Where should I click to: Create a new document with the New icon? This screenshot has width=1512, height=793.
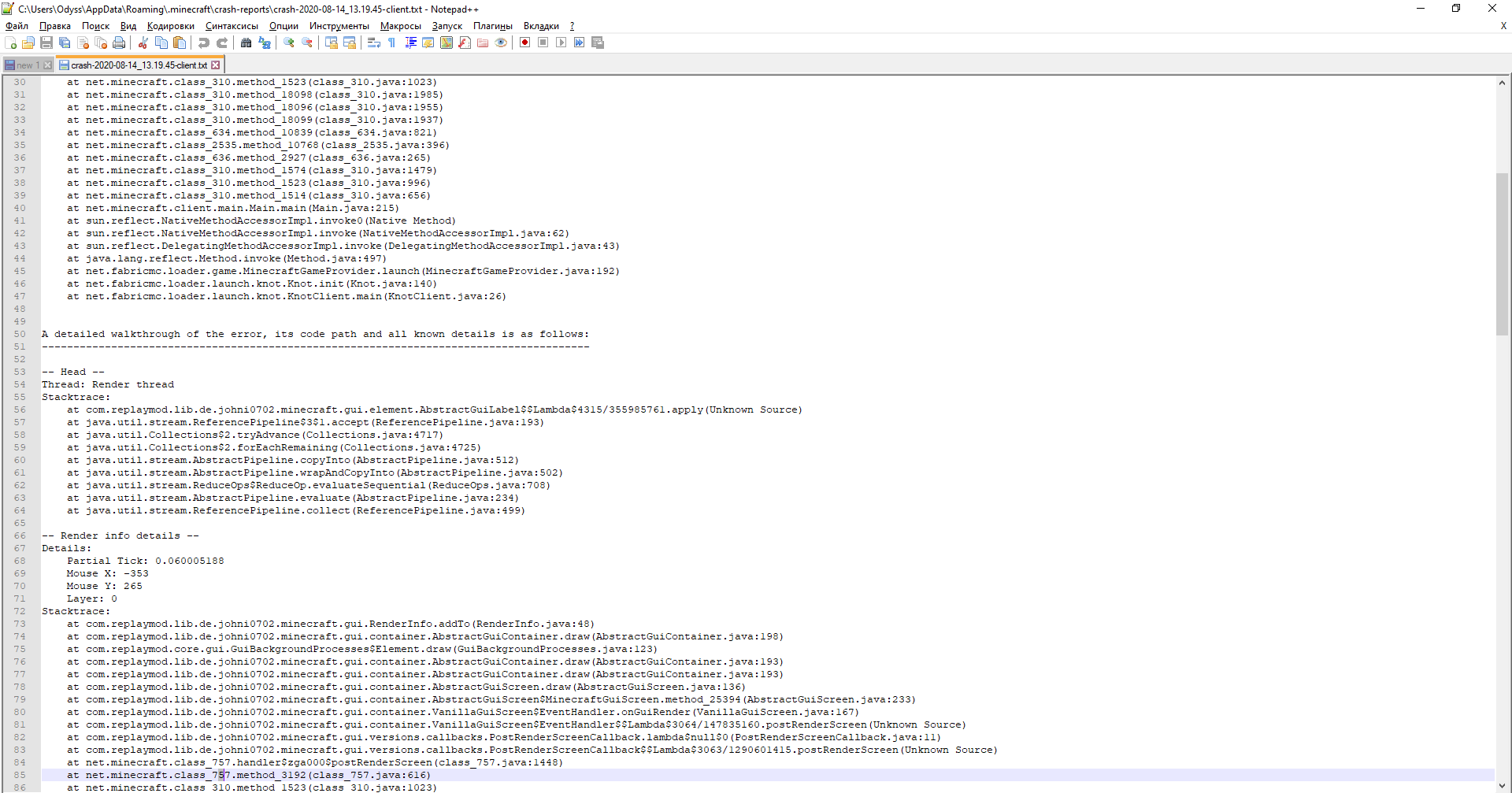pyautogui.click(x=11, y=43)
